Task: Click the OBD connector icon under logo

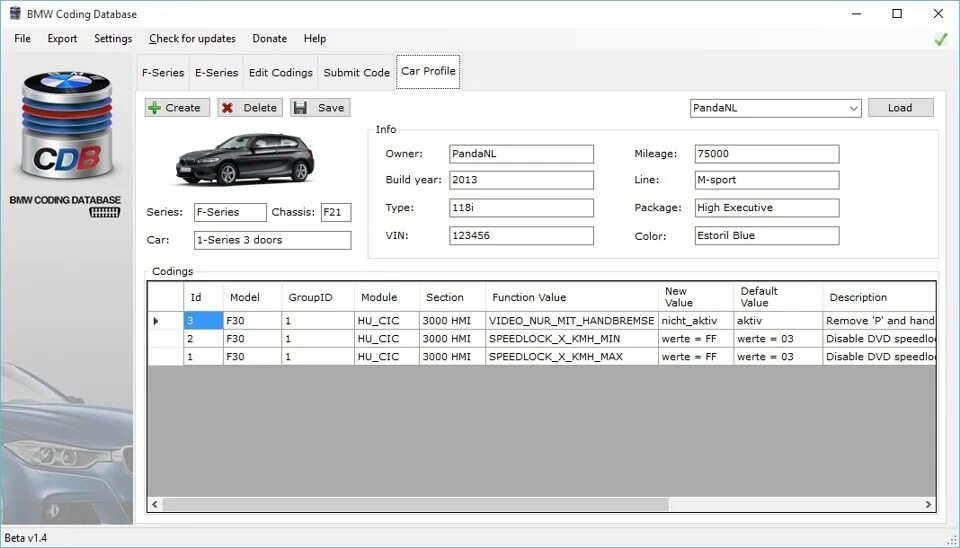Action: (x=105, y=212)
